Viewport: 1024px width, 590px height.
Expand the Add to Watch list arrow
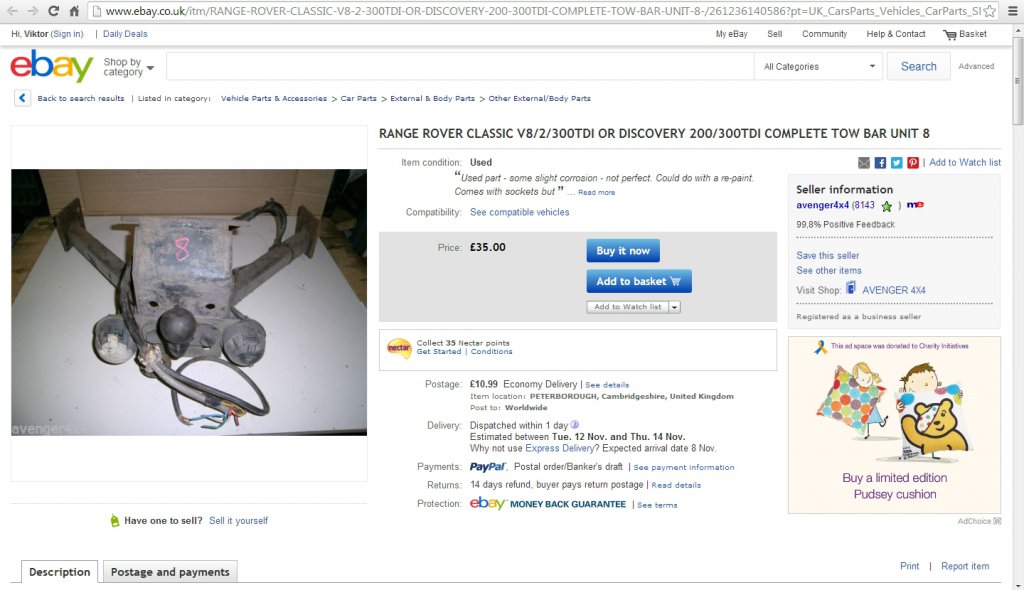(675, 307)
